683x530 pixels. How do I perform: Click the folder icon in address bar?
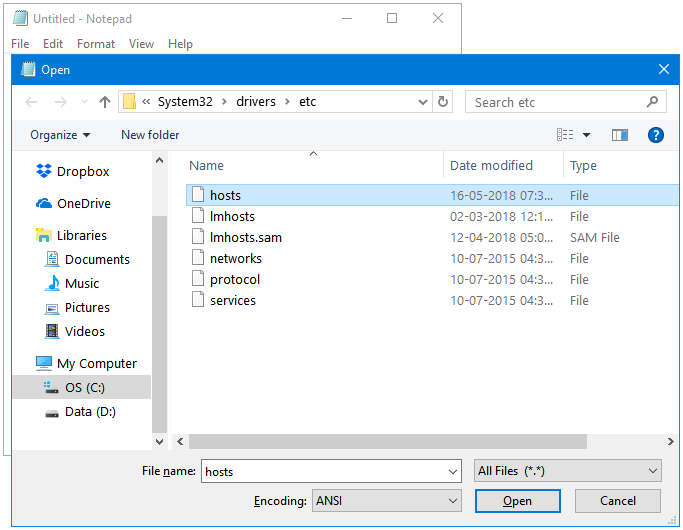point(129,101)
